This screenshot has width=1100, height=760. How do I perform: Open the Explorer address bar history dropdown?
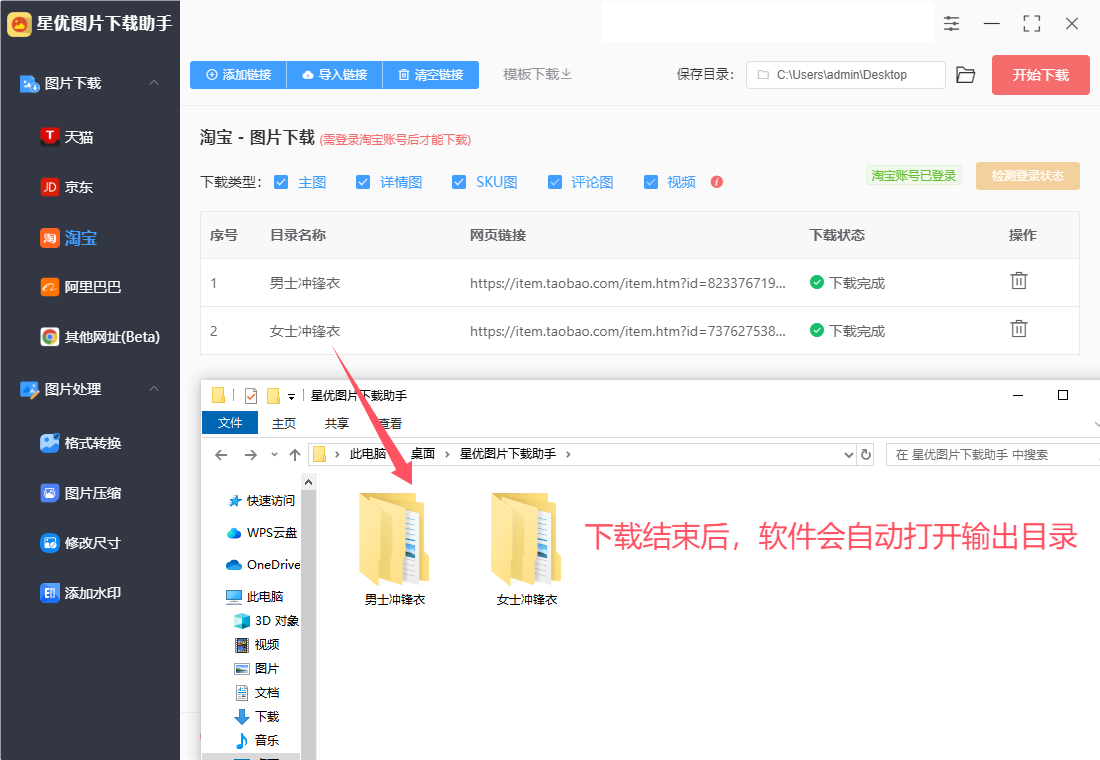click(849, 455)
